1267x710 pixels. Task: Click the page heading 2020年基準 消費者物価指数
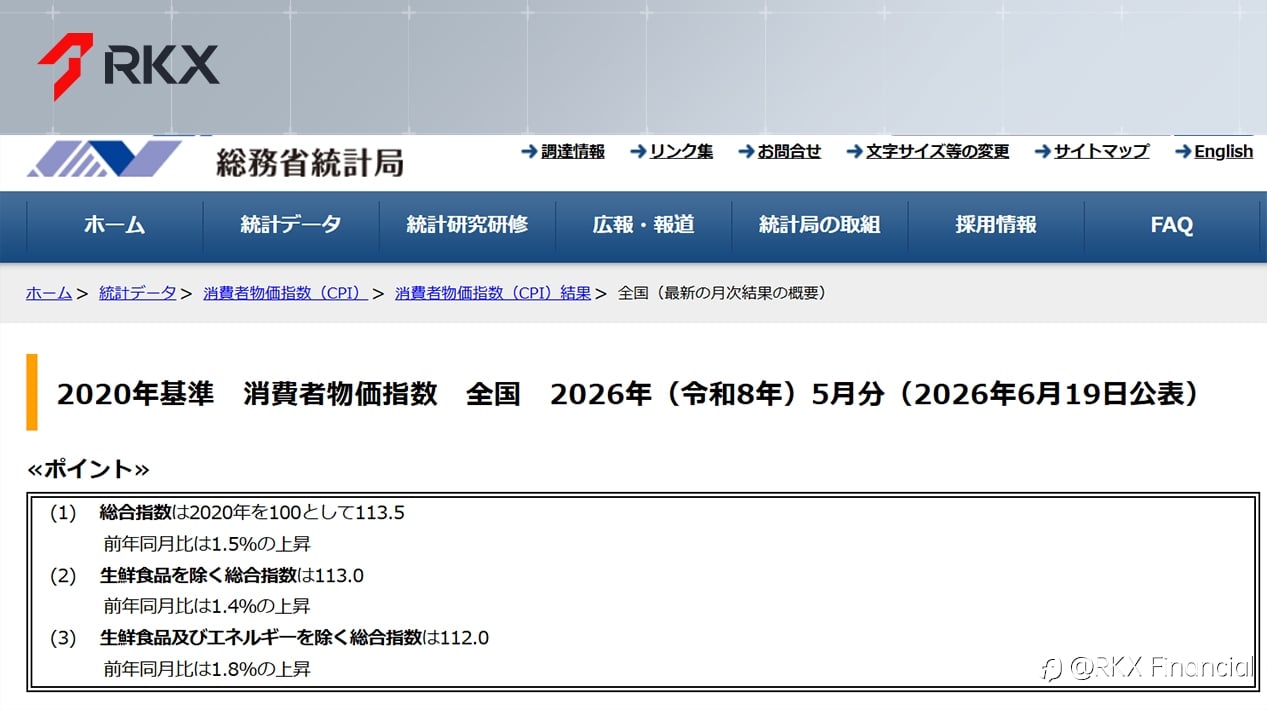pyautogui.click(x=628, y=393)
